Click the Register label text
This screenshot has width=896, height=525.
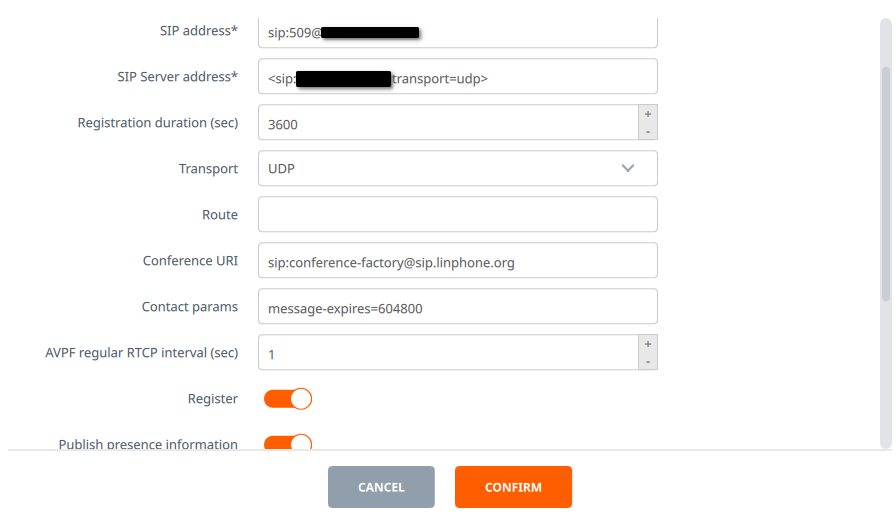[213, 399]
